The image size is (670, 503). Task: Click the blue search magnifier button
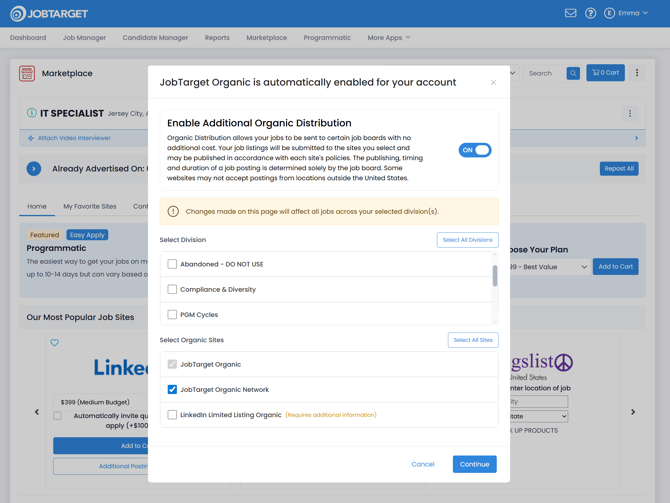(573, 73)
